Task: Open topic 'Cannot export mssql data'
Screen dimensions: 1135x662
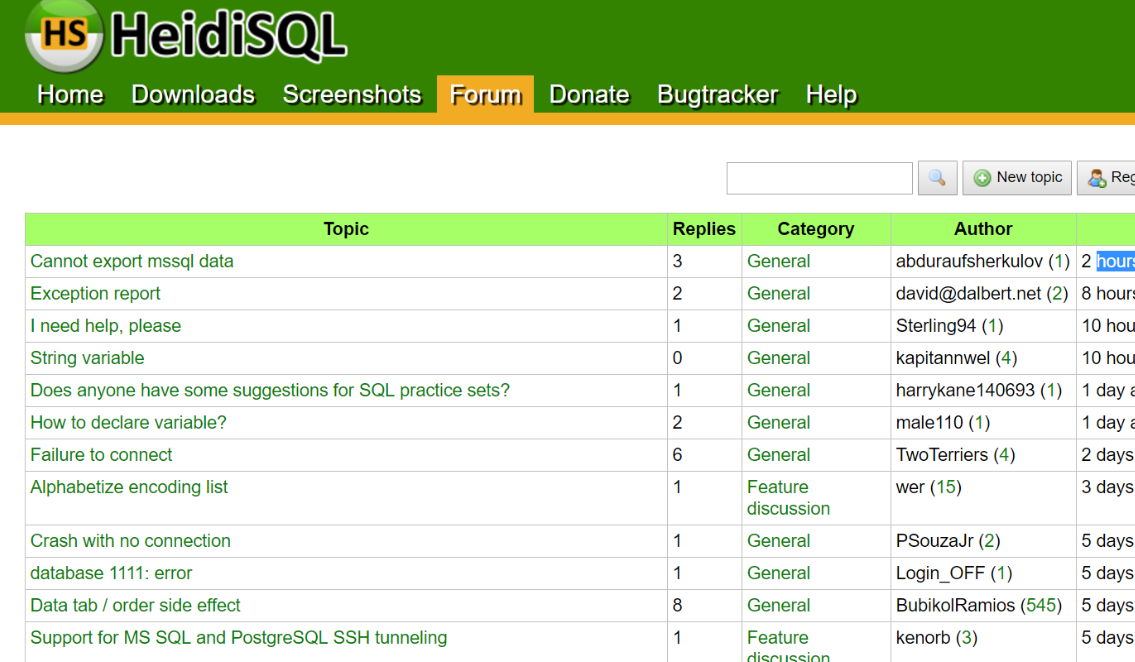Action: [x=132, y=261]
